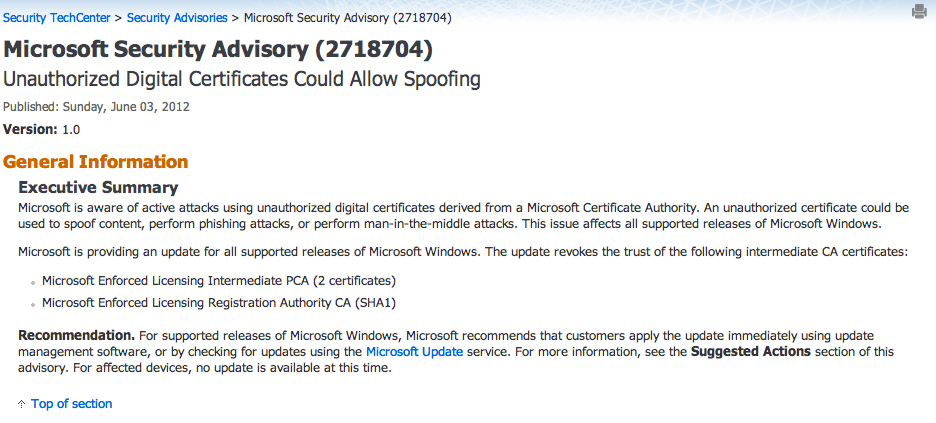
Task: Open the Microsoft Update service link
Action: click(x=414, y=351)
